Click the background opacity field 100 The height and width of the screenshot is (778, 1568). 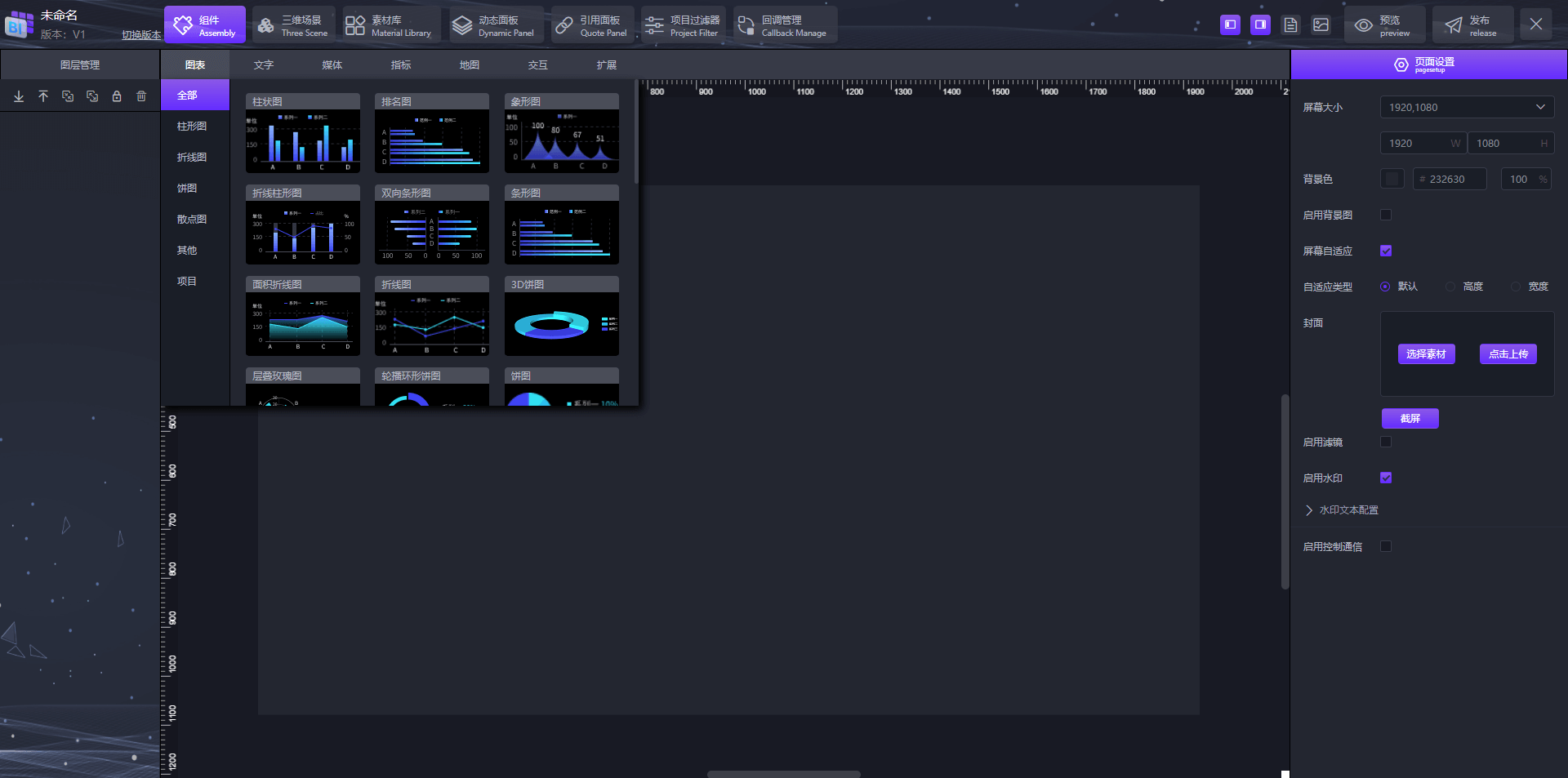click(1526, 179)
